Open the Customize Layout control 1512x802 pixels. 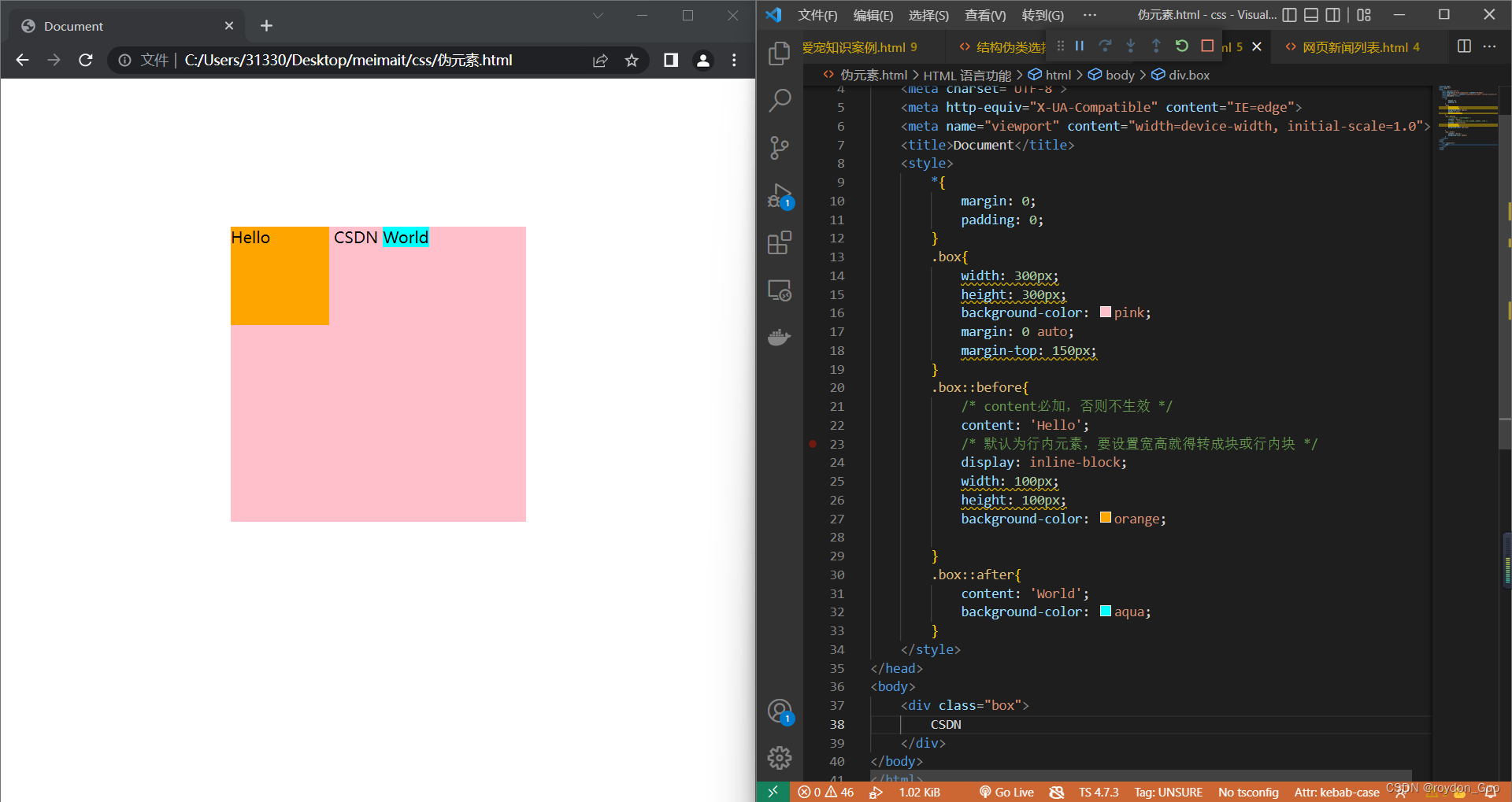coord(1364,15)
